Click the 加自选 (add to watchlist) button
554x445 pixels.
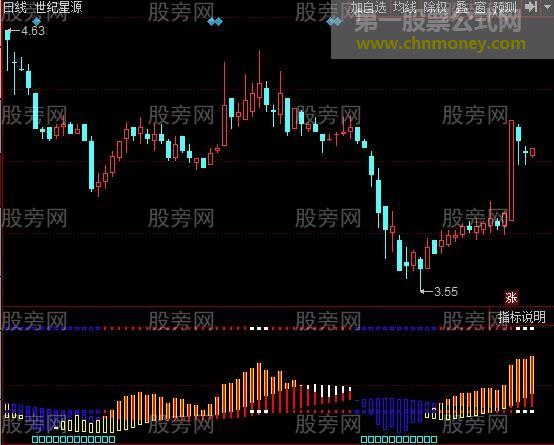(369, 7)
